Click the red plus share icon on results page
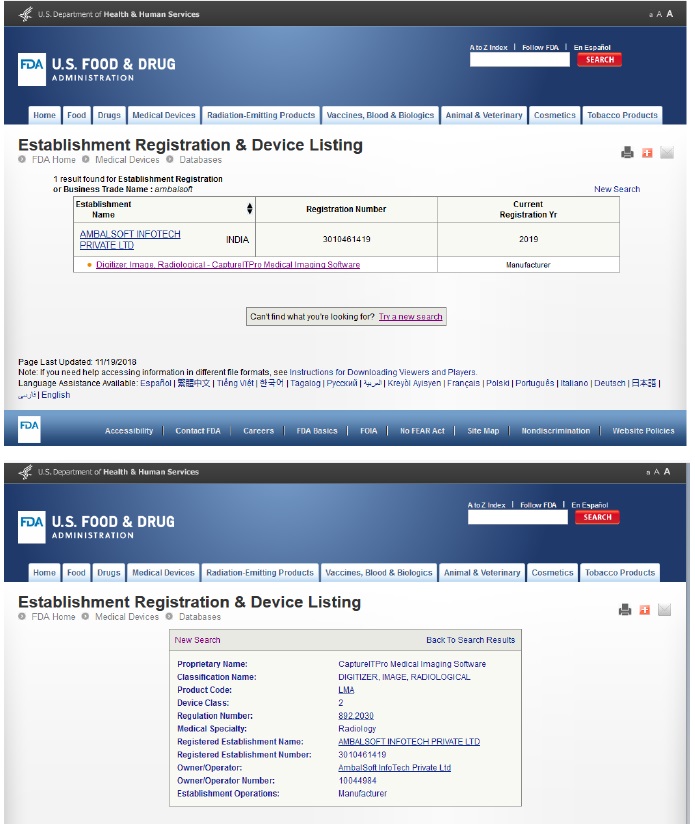This screenshot has width=695, height=824. click(647, 152)
